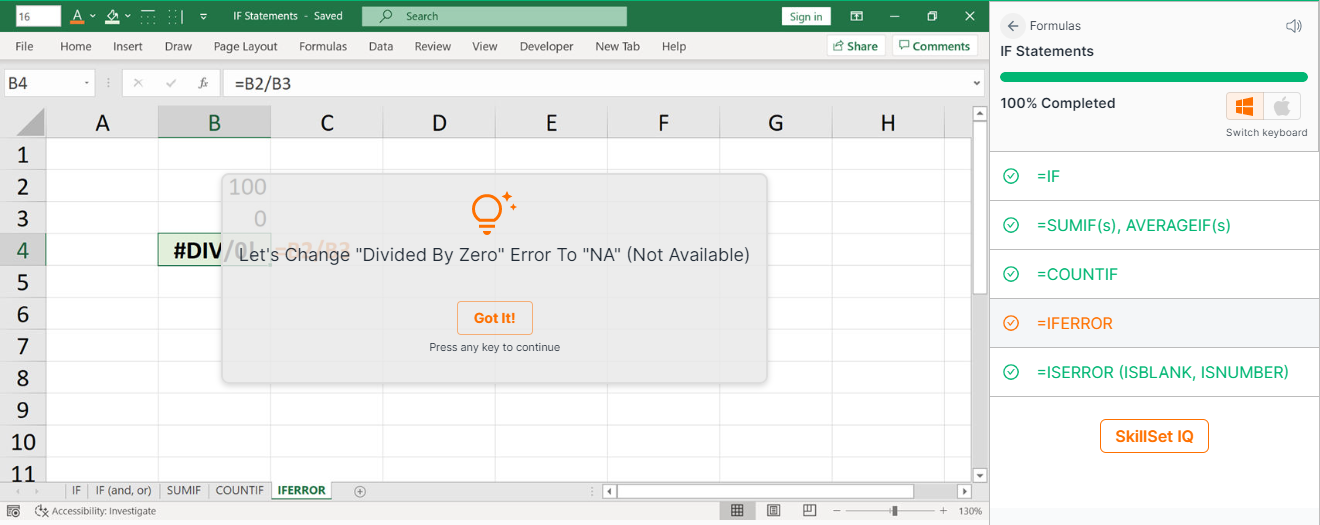Click the Sign in button

(806, 16)
